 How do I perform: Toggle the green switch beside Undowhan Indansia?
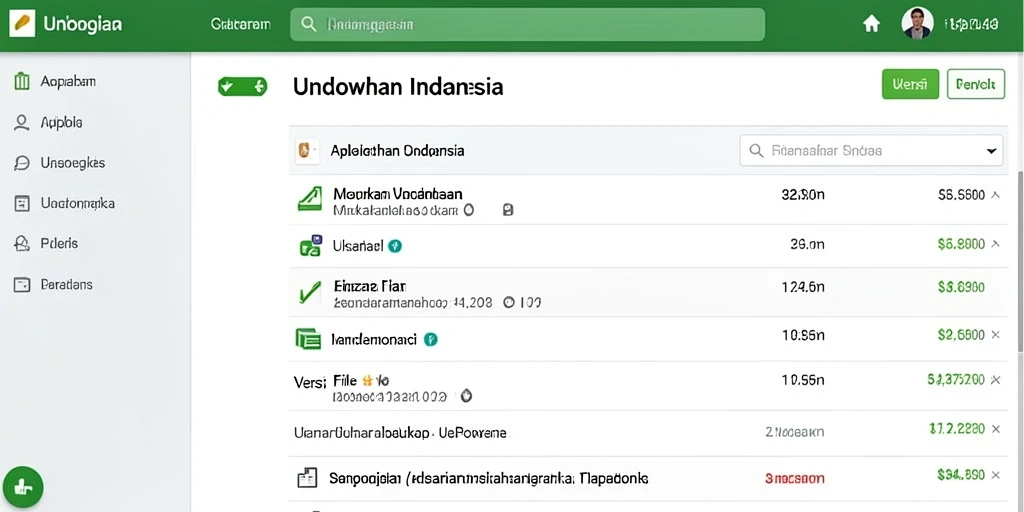pyautogui.click(x=242, y=86)
